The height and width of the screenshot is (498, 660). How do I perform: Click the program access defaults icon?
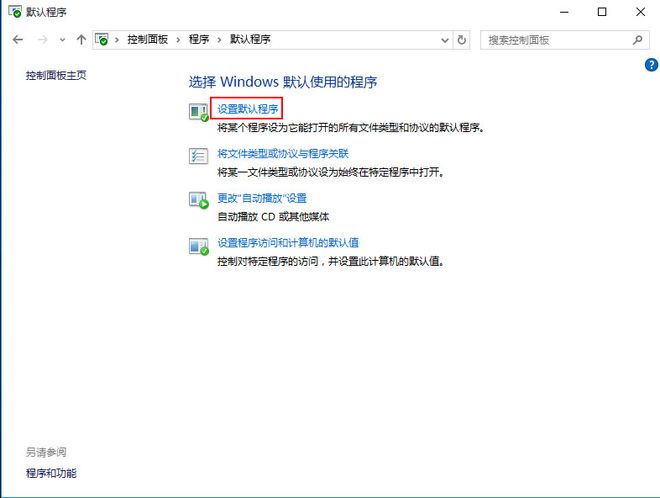click(x=199, y=246)
